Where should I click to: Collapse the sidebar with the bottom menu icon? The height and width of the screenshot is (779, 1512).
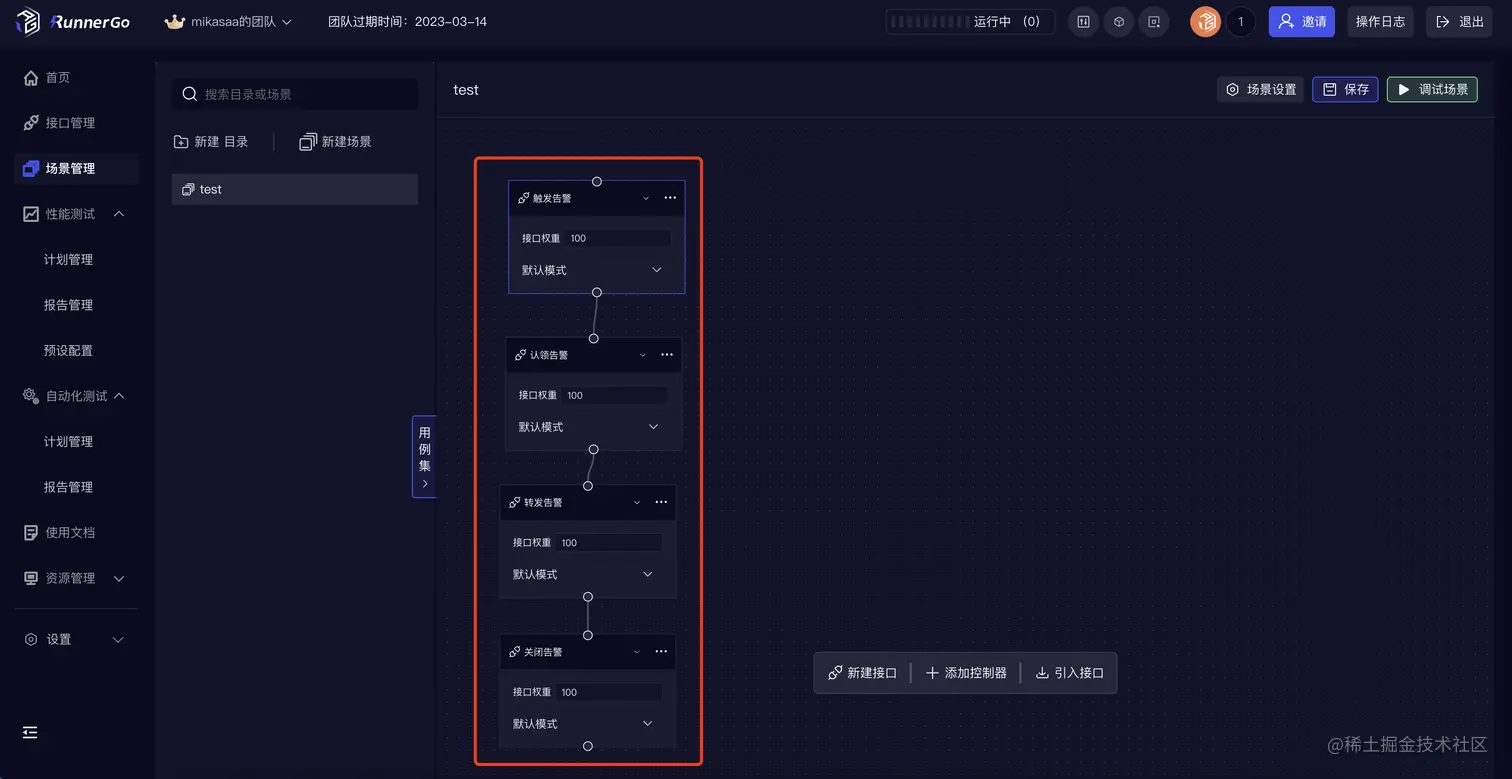click(30, 733)
